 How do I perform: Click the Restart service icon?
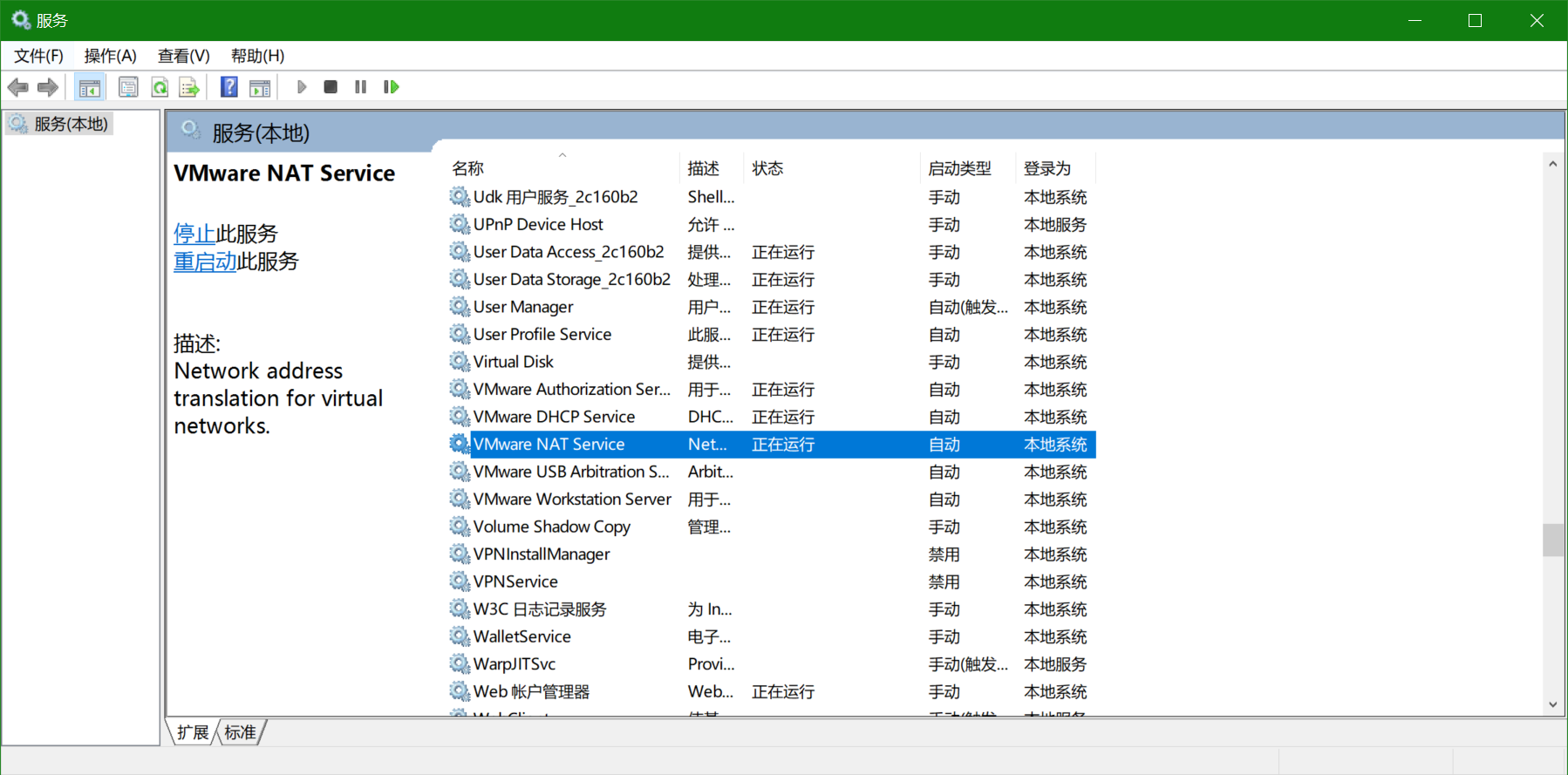tap(392, 87)
